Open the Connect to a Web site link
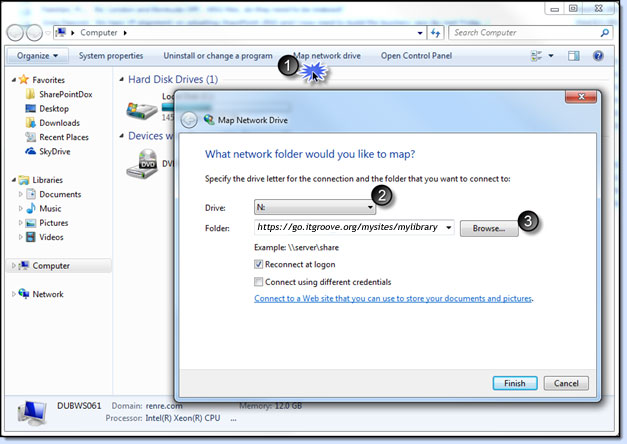Screen dimensions: 627x444 [x=393, y=298]
